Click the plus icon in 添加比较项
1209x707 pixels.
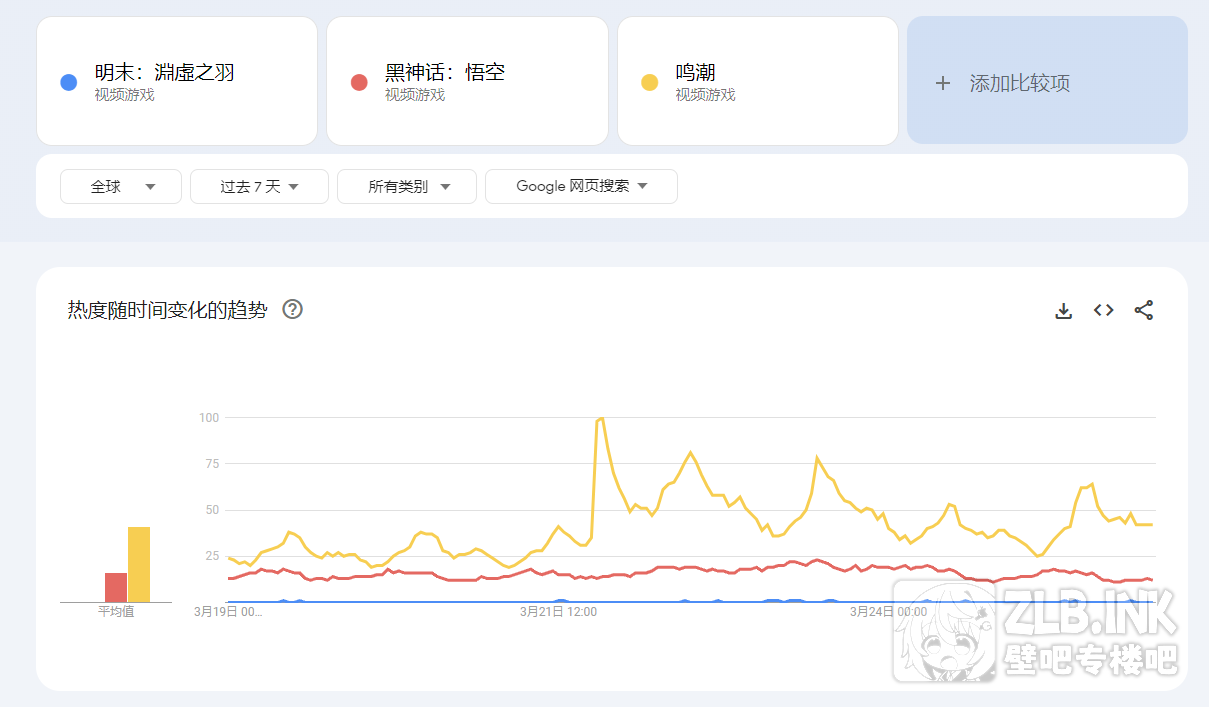coord(942,83)
